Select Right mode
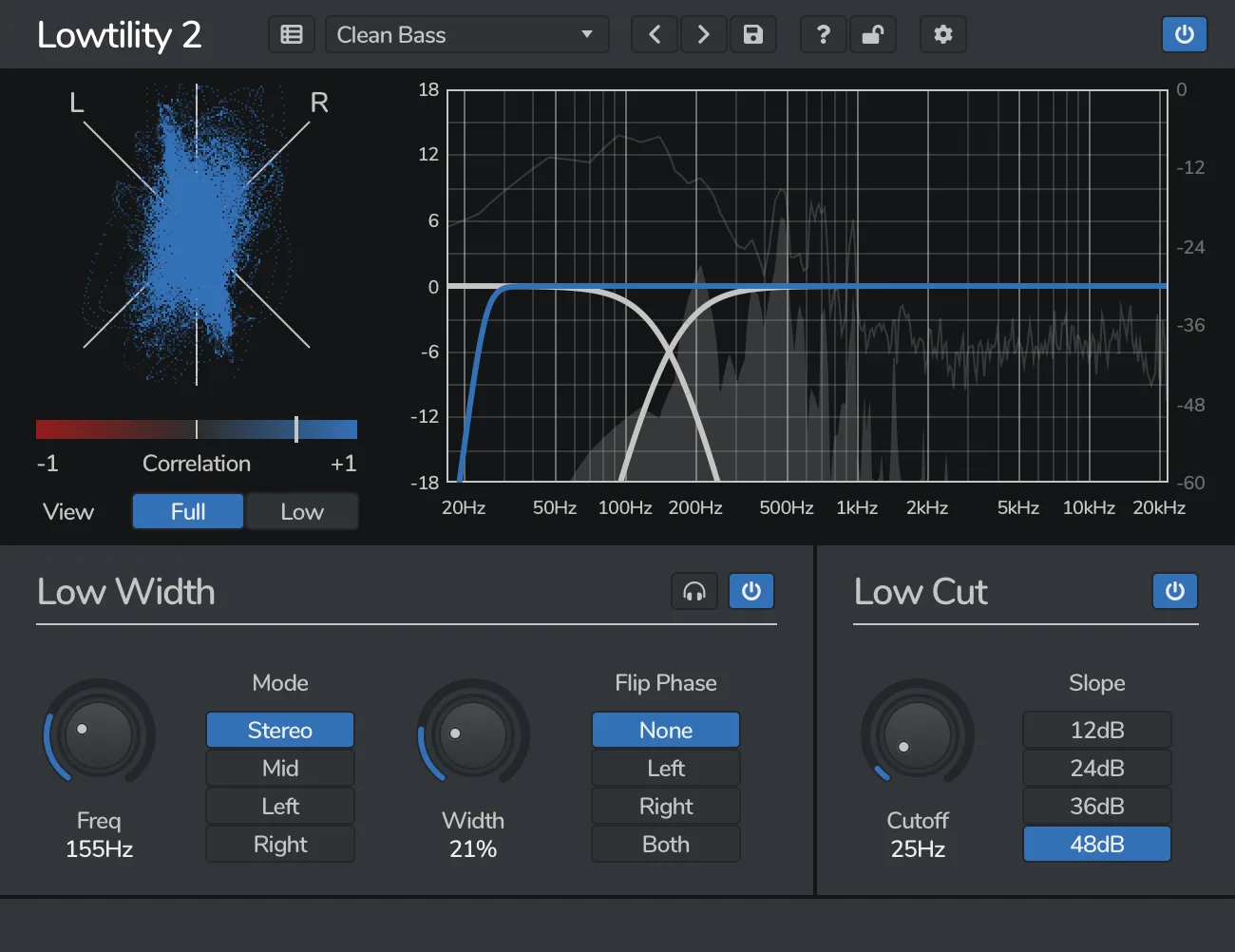1235x952 pixels. pyautogui.click(x=280, y=844)
